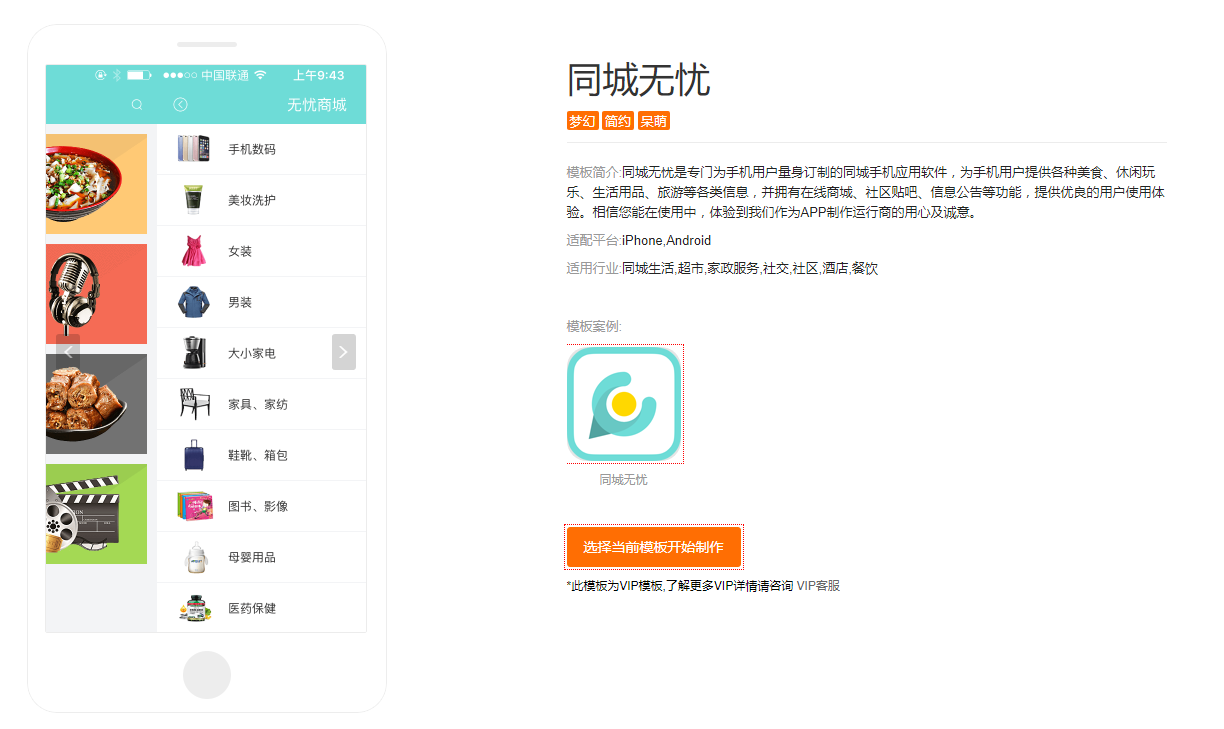Select the 简约 tag
This screenshot has width=1224, height=729.
click(617, 121)
